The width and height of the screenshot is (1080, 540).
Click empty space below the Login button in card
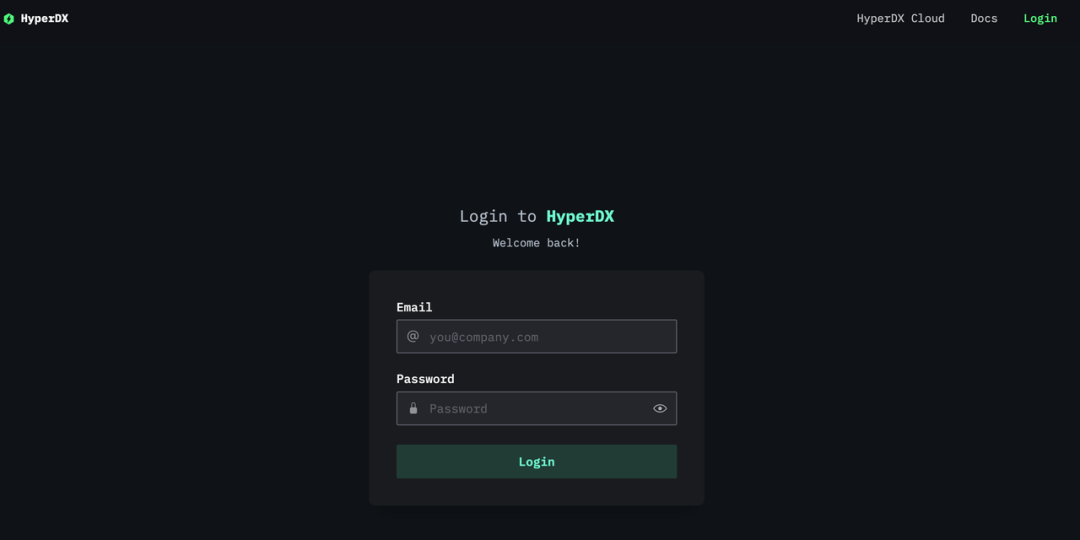click(x=536, y=492)
